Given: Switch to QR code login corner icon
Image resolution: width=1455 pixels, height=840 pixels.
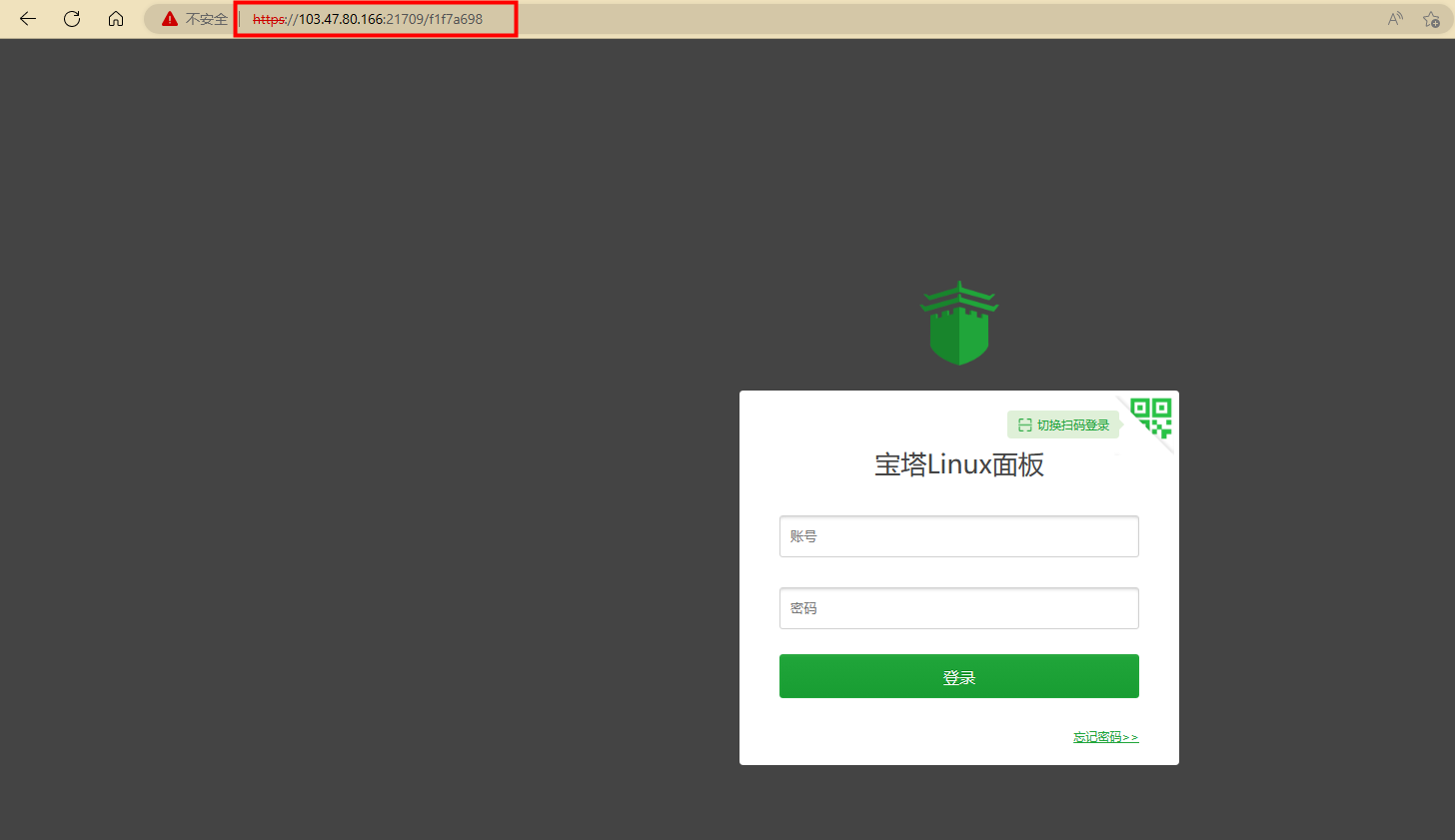Looking at the screenshot, I should [1151, 418].
